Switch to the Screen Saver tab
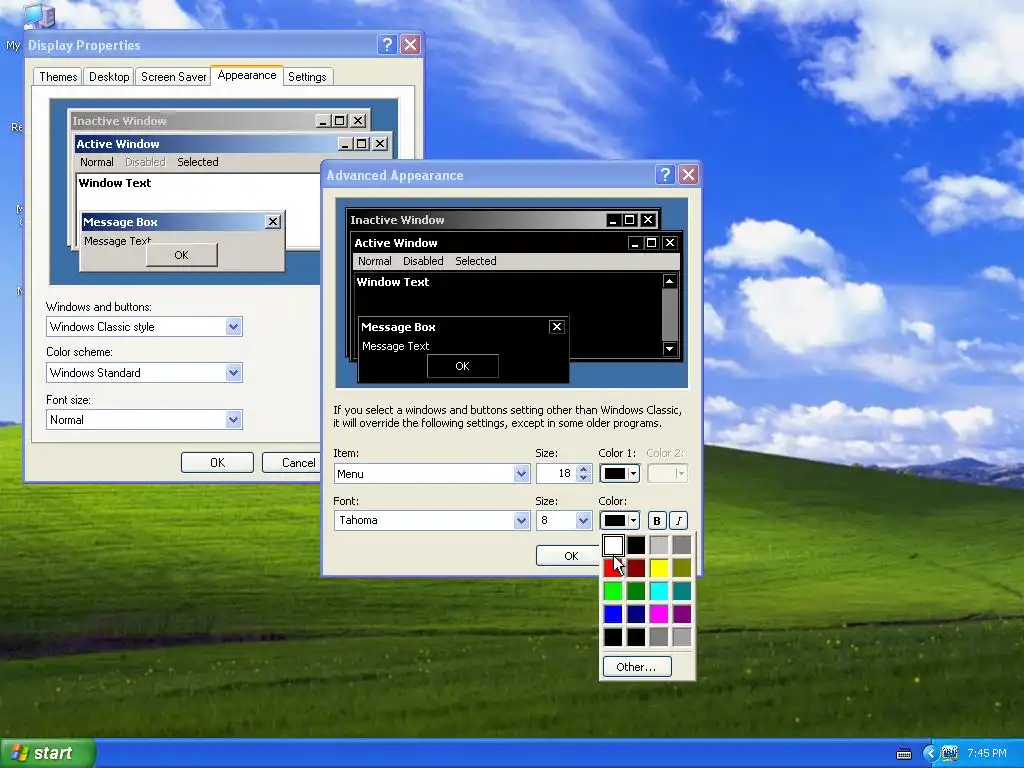Screen dimensions: 1024x768 click(x=174, y=76)
